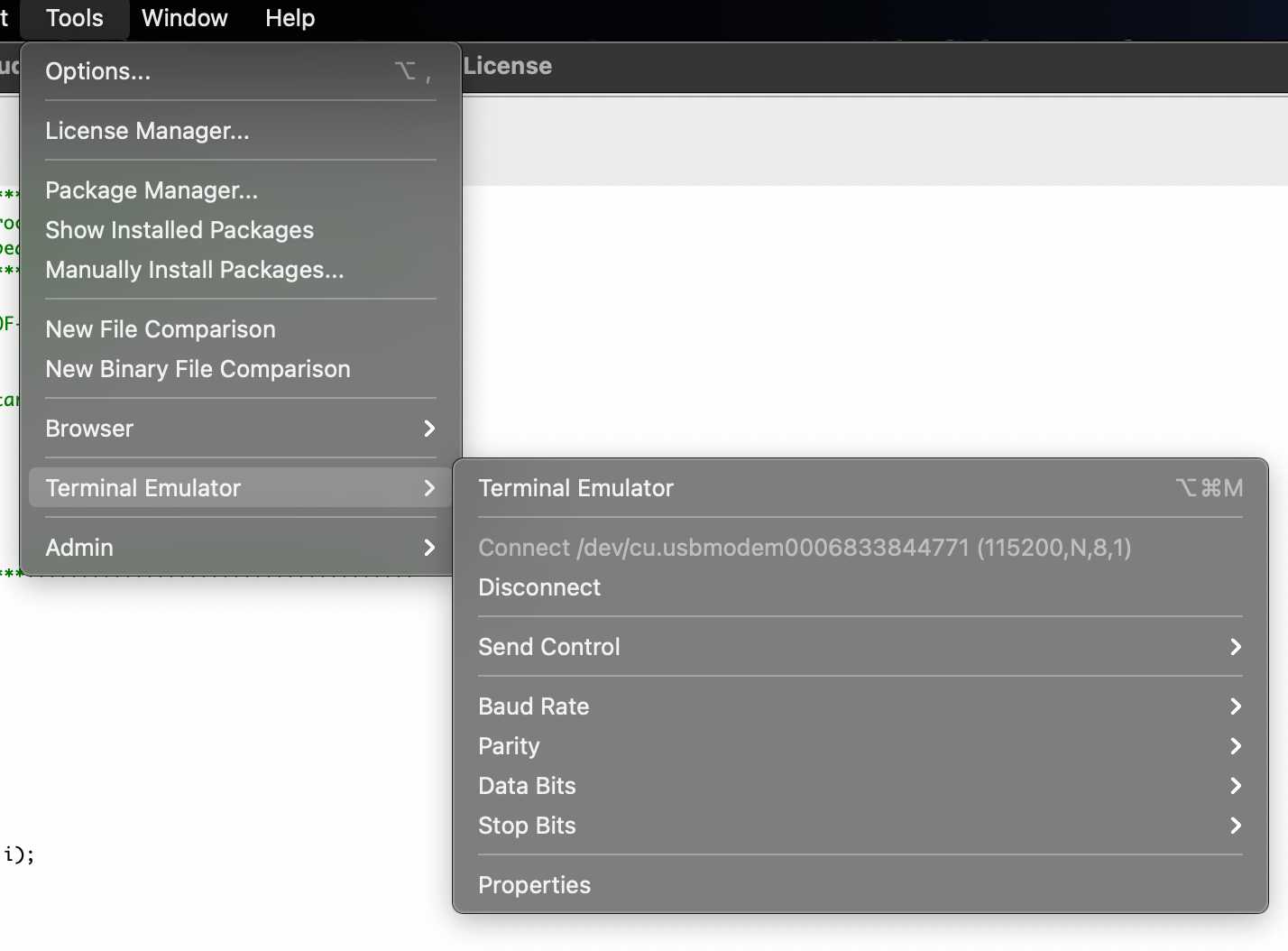Image resolution: width=1288 pixels, height=951 pixels.
Task: Expand the Terminal Emulator submenu entry
Action: pyautogui.click(x=241, y=488)
